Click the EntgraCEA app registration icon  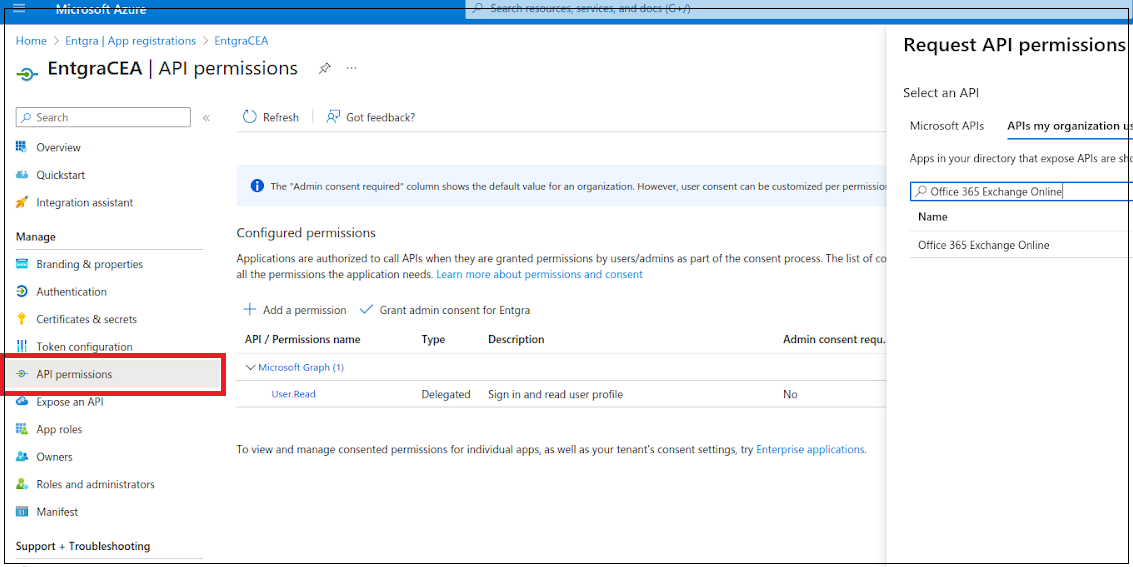click(x=27, y=74)
